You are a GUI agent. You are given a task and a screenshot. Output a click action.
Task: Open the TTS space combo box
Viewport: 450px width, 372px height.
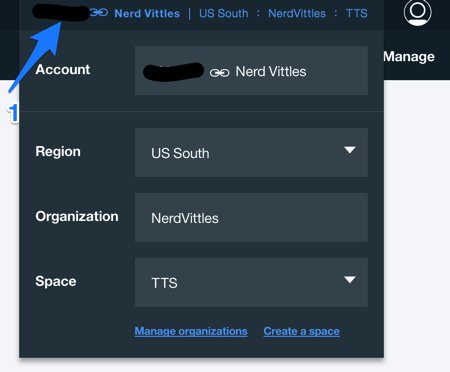click(x=251, y=282)
